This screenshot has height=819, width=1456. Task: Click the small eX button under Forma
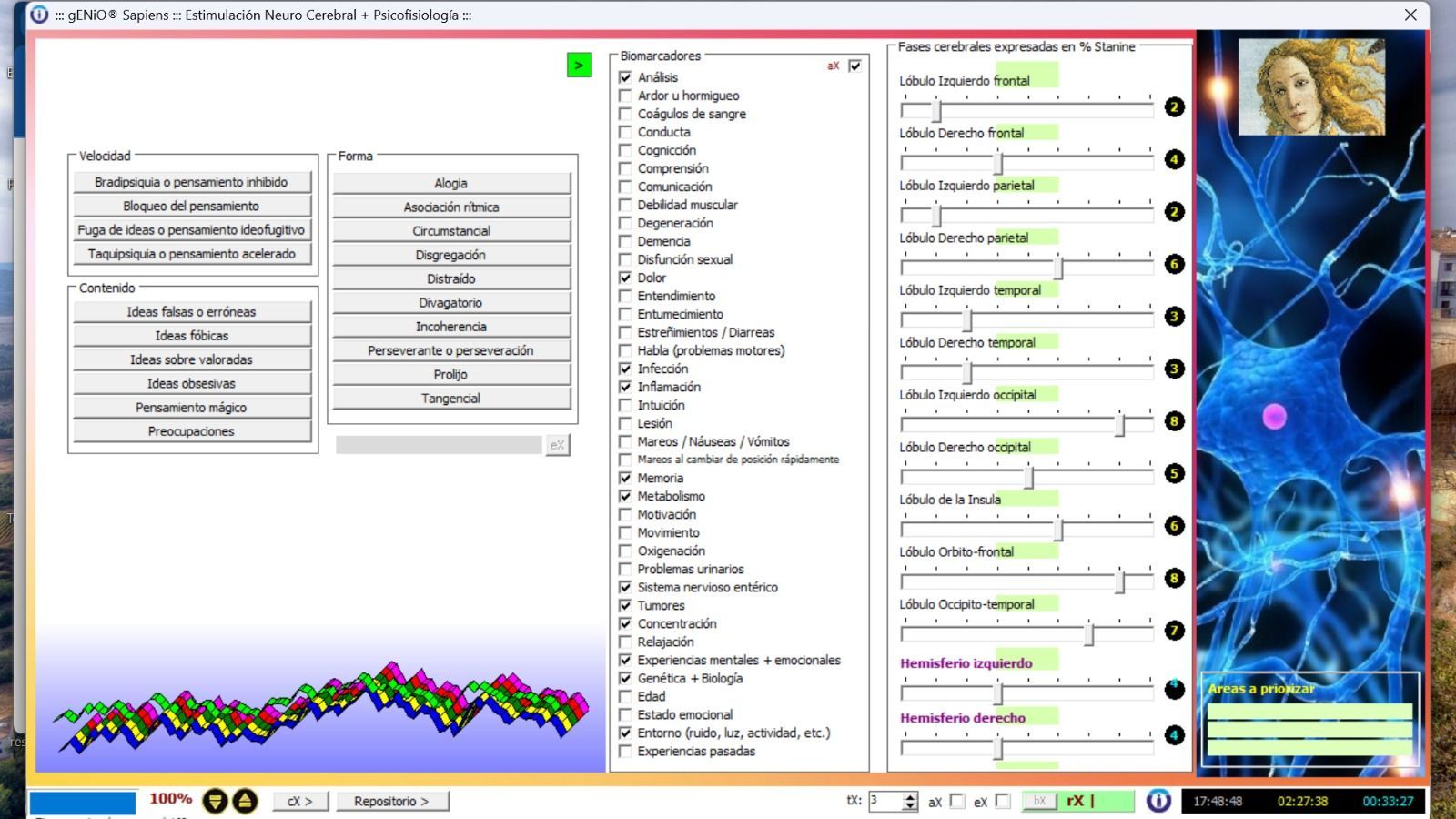[557, 444]
